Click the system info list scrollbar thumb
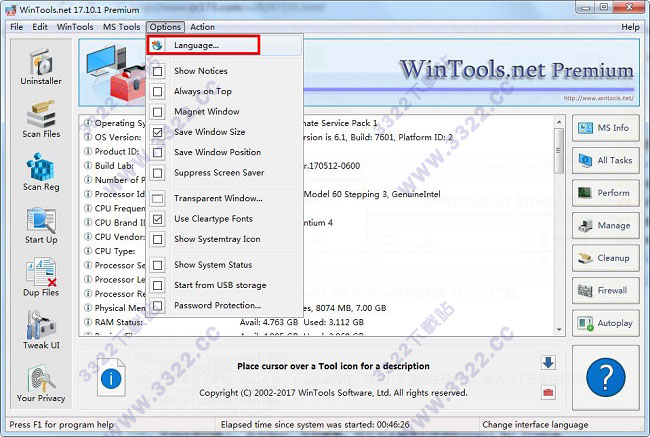 pyautogui.click(x=559, y=151)
